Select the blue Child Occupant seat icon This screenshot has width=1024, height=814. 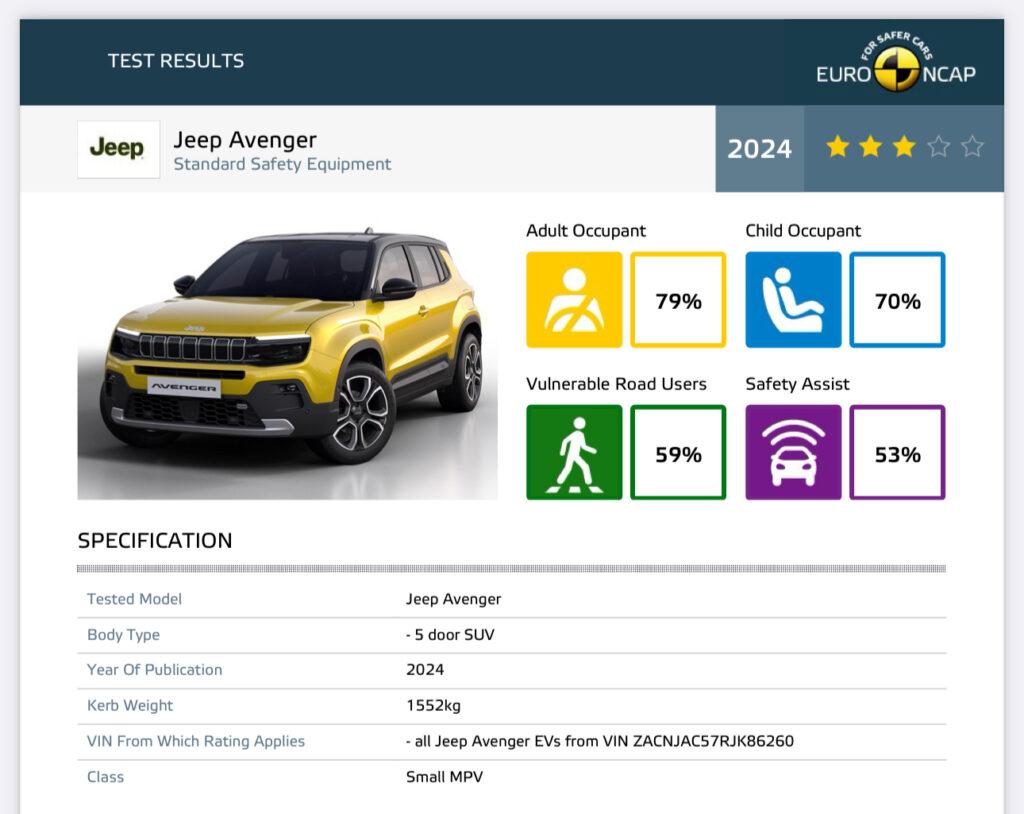793,300
